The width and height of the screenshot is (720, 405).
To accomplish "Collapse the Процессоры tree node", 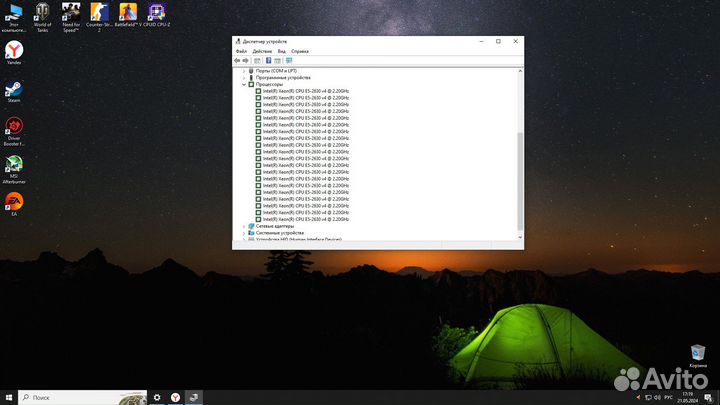I will click(244, 84).
